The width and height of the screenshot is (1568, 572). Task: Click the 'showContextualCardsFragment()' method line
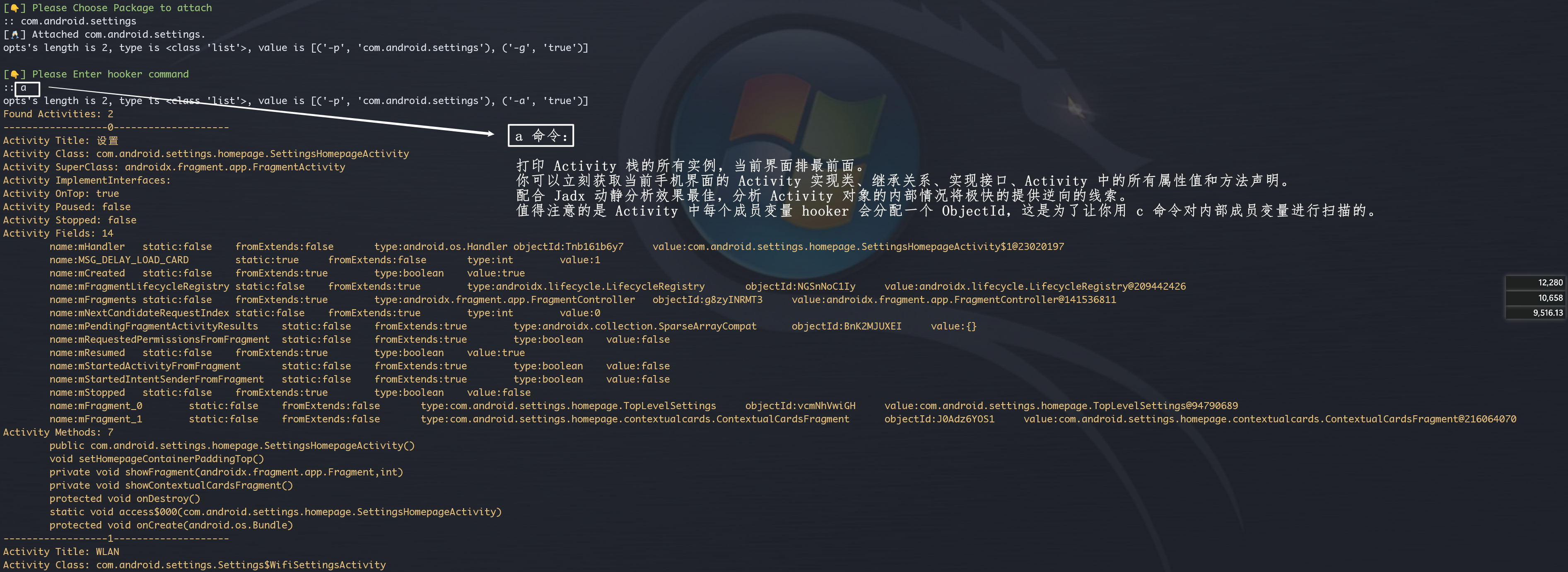(x=171, y=485)
